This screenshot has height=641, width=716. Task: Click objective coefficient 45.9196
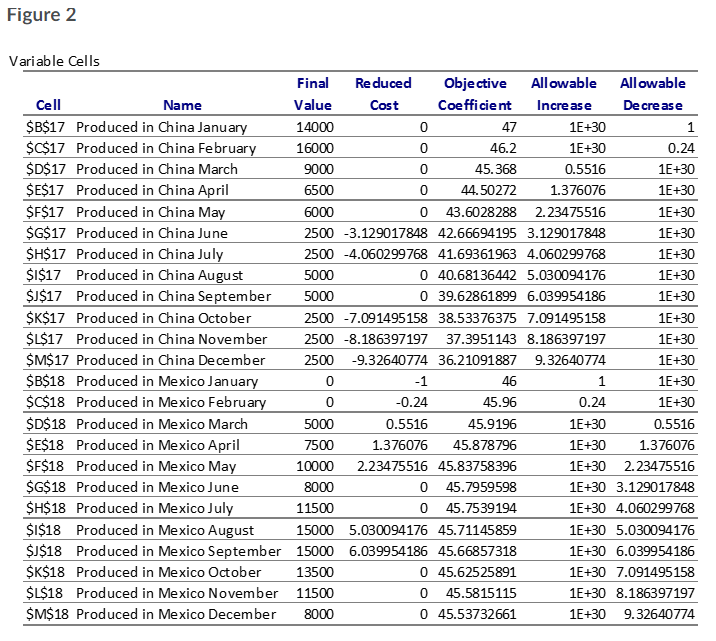pos(492,424)
